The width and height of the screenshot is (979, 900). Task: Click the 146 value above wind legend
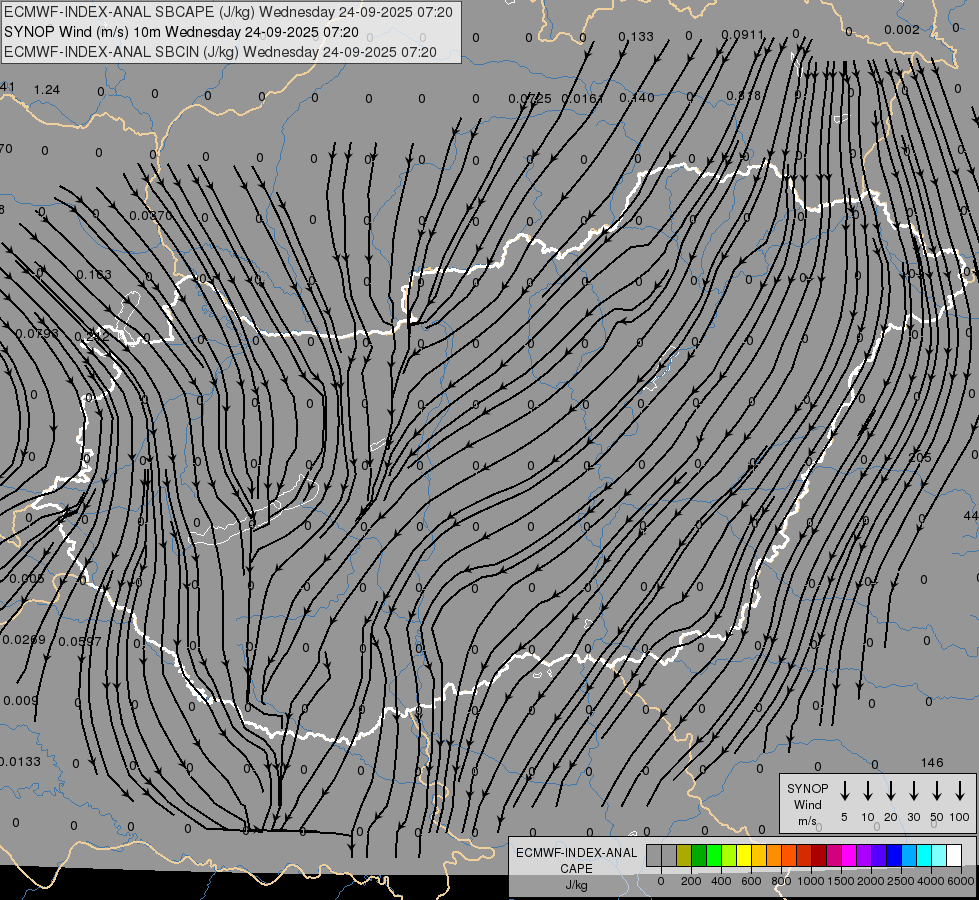tap(932, 763)
